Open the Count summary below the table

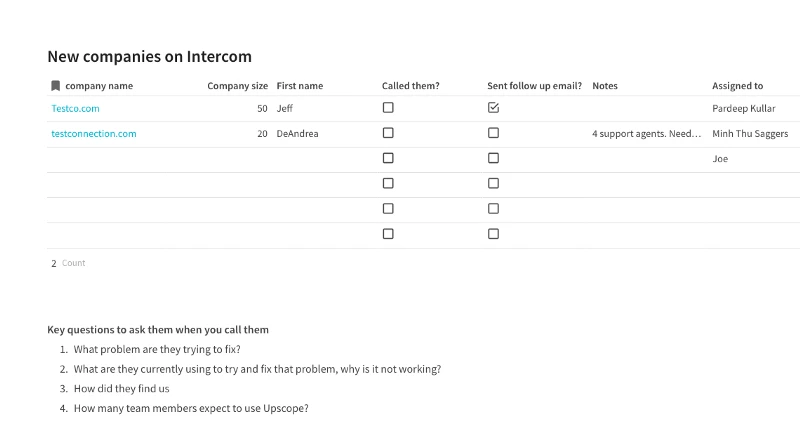[68, 263]
